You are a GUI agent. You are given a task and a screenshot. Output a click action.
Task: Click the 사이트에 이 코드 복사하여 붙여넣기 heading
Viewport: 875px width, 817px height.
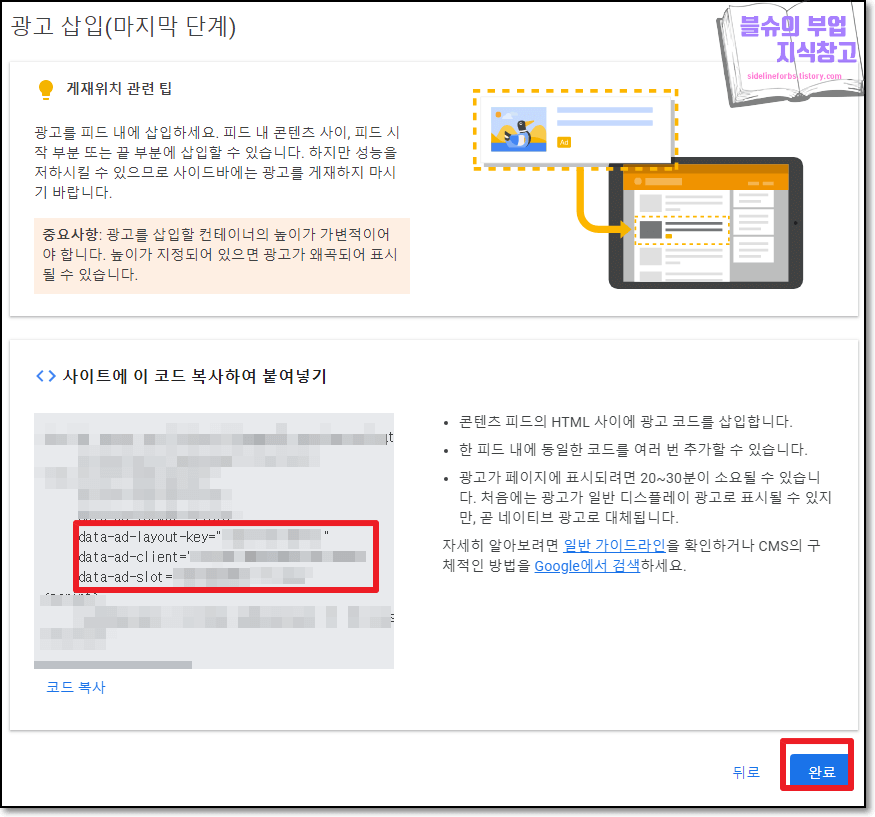[194, 376]
